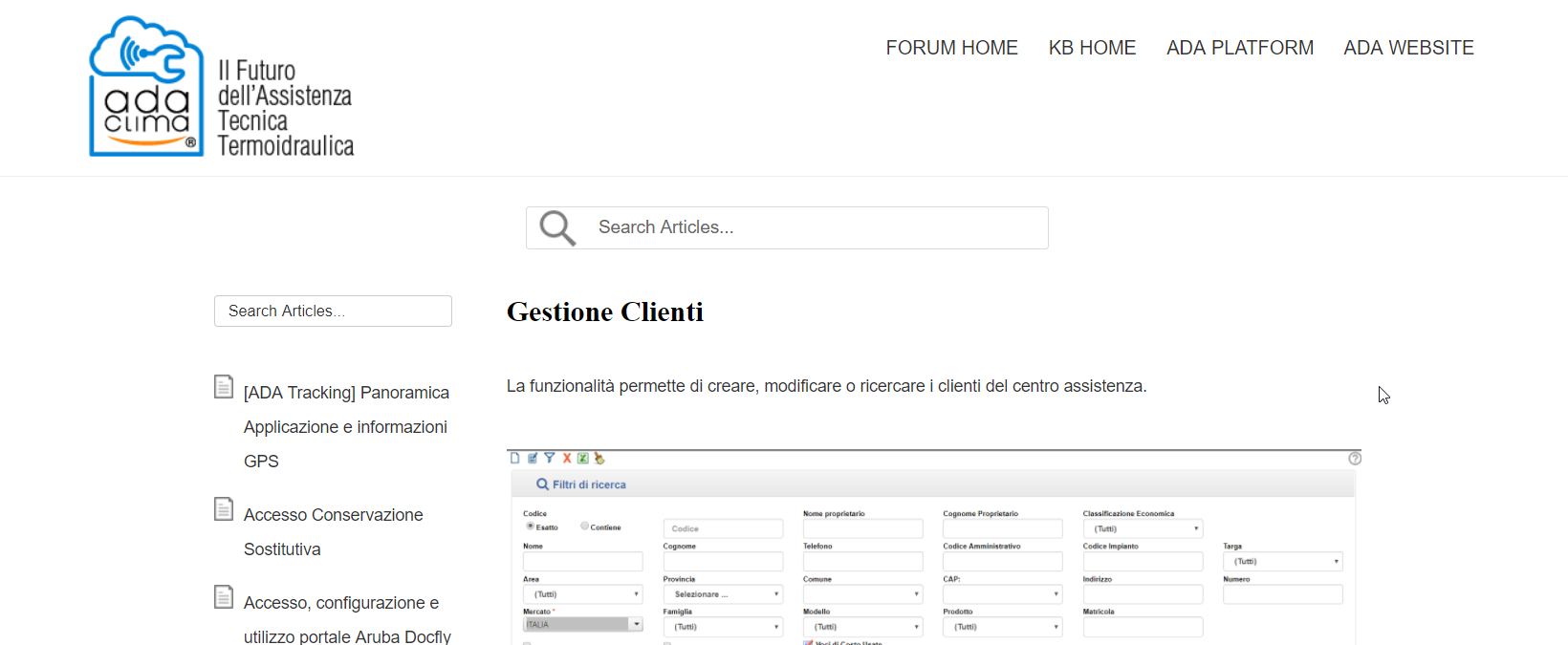Open the CAP dropdown
1568x645 pixels.
point(1003,594)
